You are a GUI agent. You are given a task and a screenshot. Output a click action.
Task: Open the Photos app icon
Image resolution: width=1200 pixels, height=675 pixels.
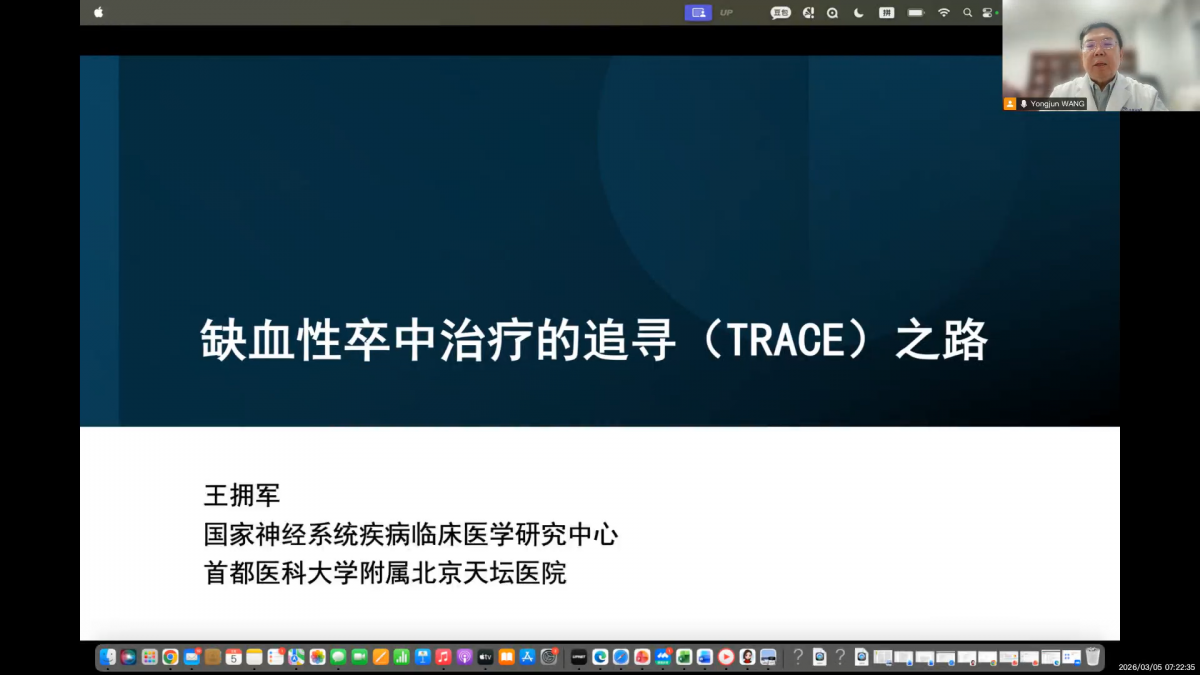coord(317,657)
